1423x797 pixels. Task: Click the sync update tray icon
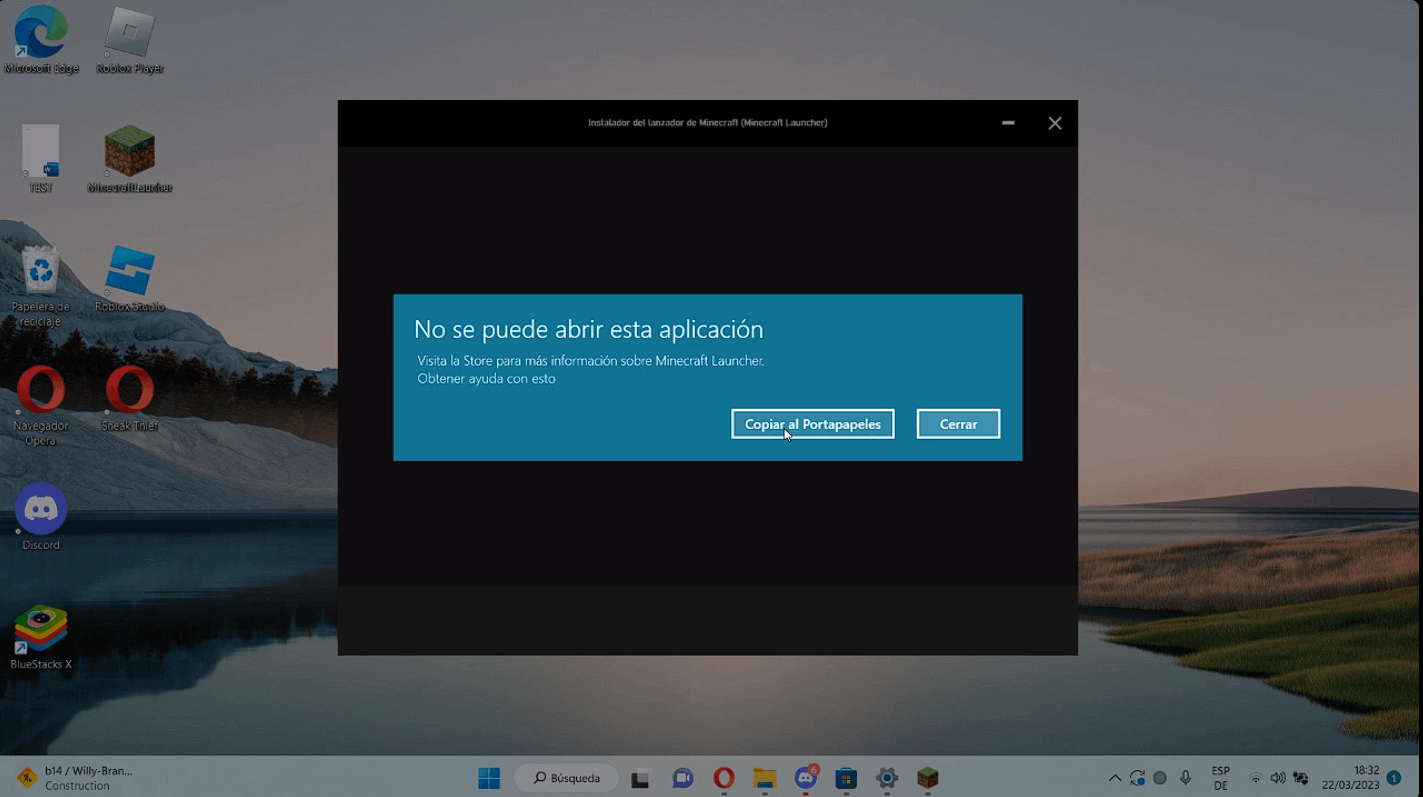pos(1137,778)
